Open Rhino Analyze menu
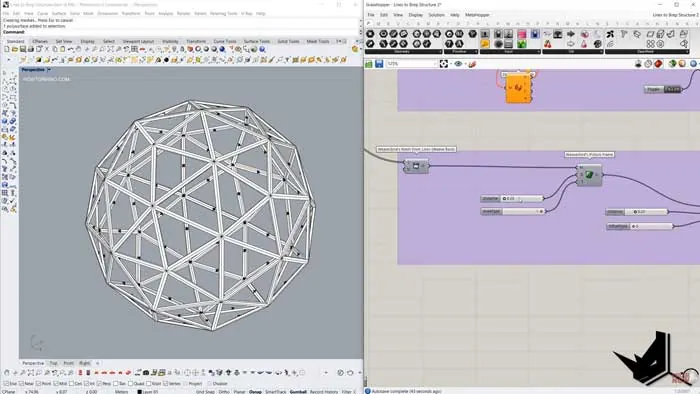Image resolution: width=700 pixels, height=394 pixels. point(166,14)
